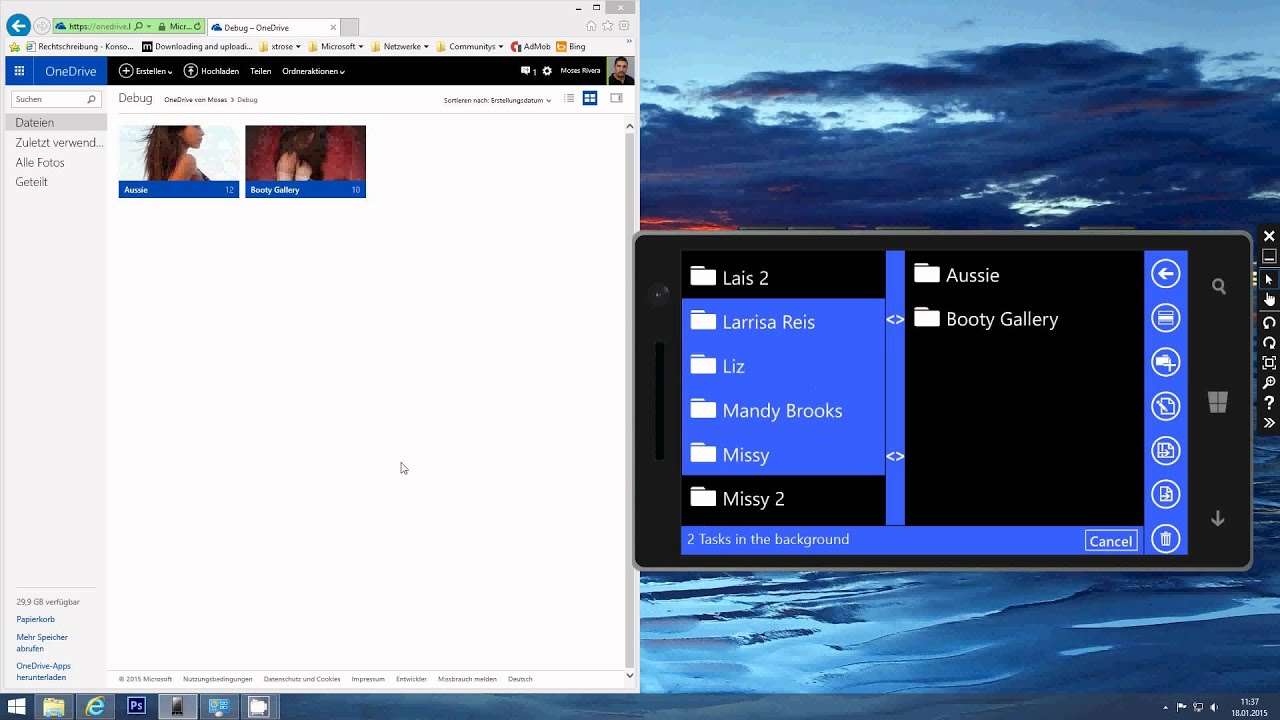Click the emulator fit to screen icon

pyautogui.click(x=1269, y=362)
